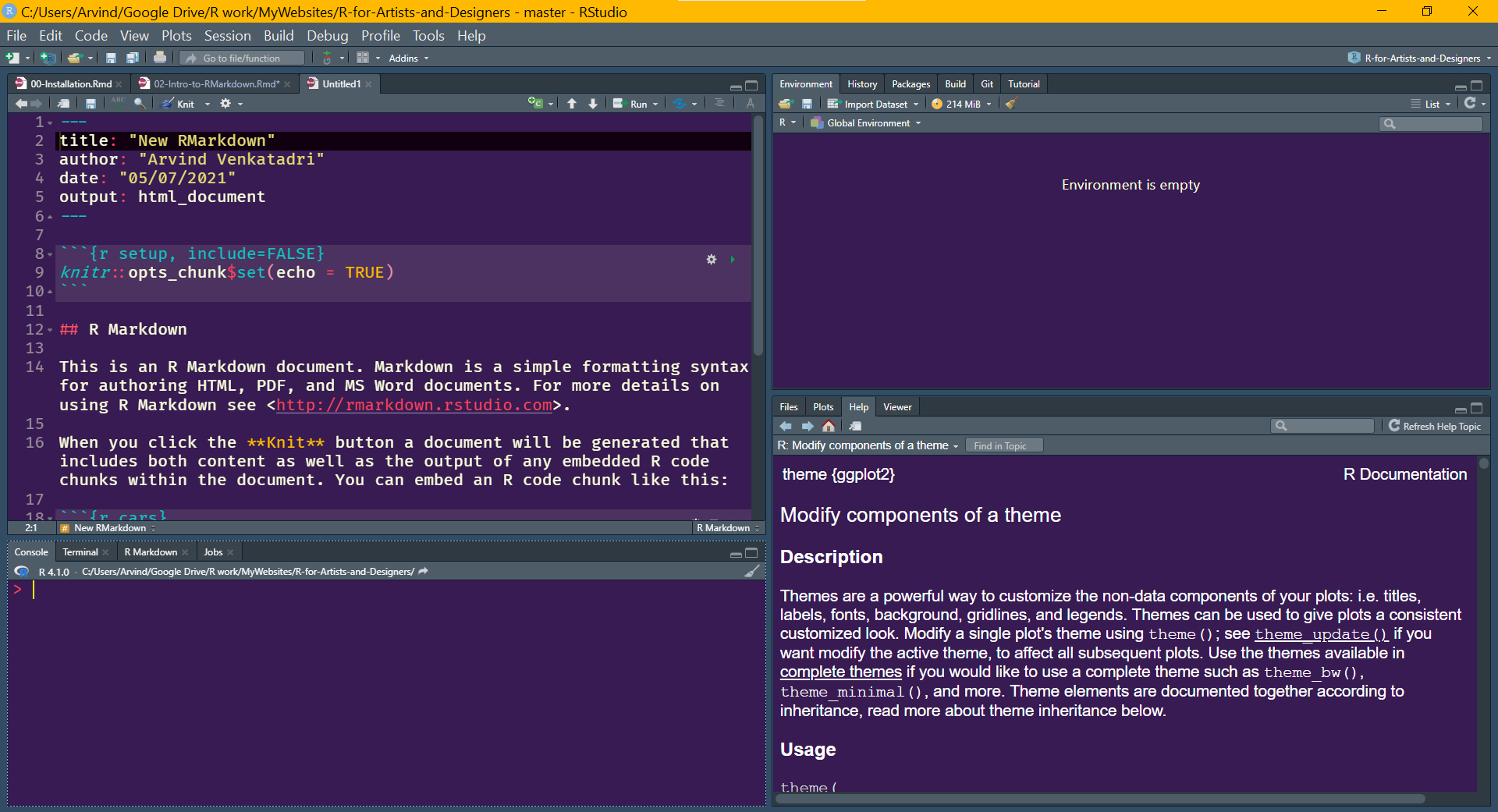
Task: Switch the Environment view with List dropdown
Action: pyautogui.click(x=1431, y=104)
